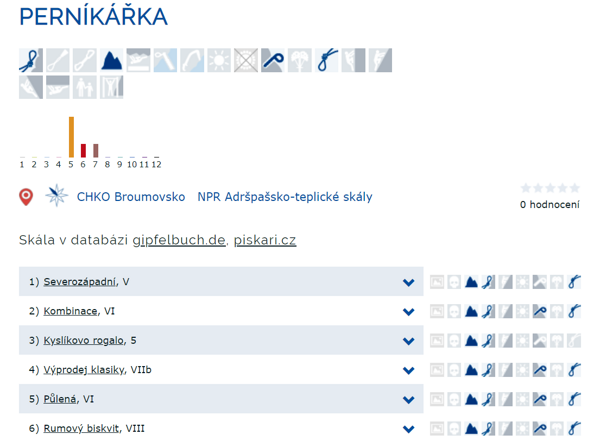This screenshot has width=600, height=447.
Task: Open the piskari.cz database link
Action: coord(265,240)
